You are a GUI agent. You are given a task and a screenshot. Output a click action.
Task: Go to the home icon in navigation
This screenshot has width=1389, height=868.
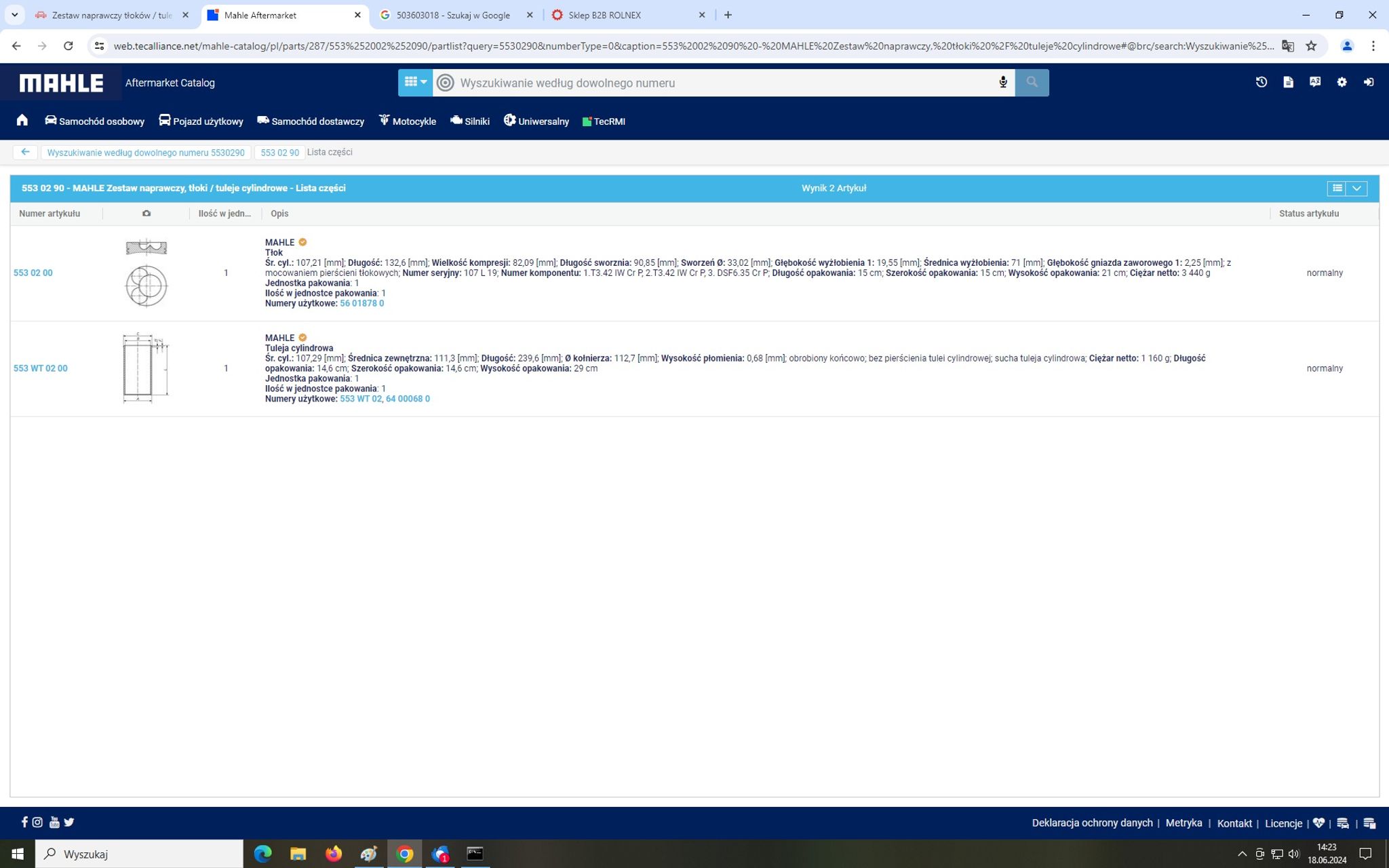(22, 121)
